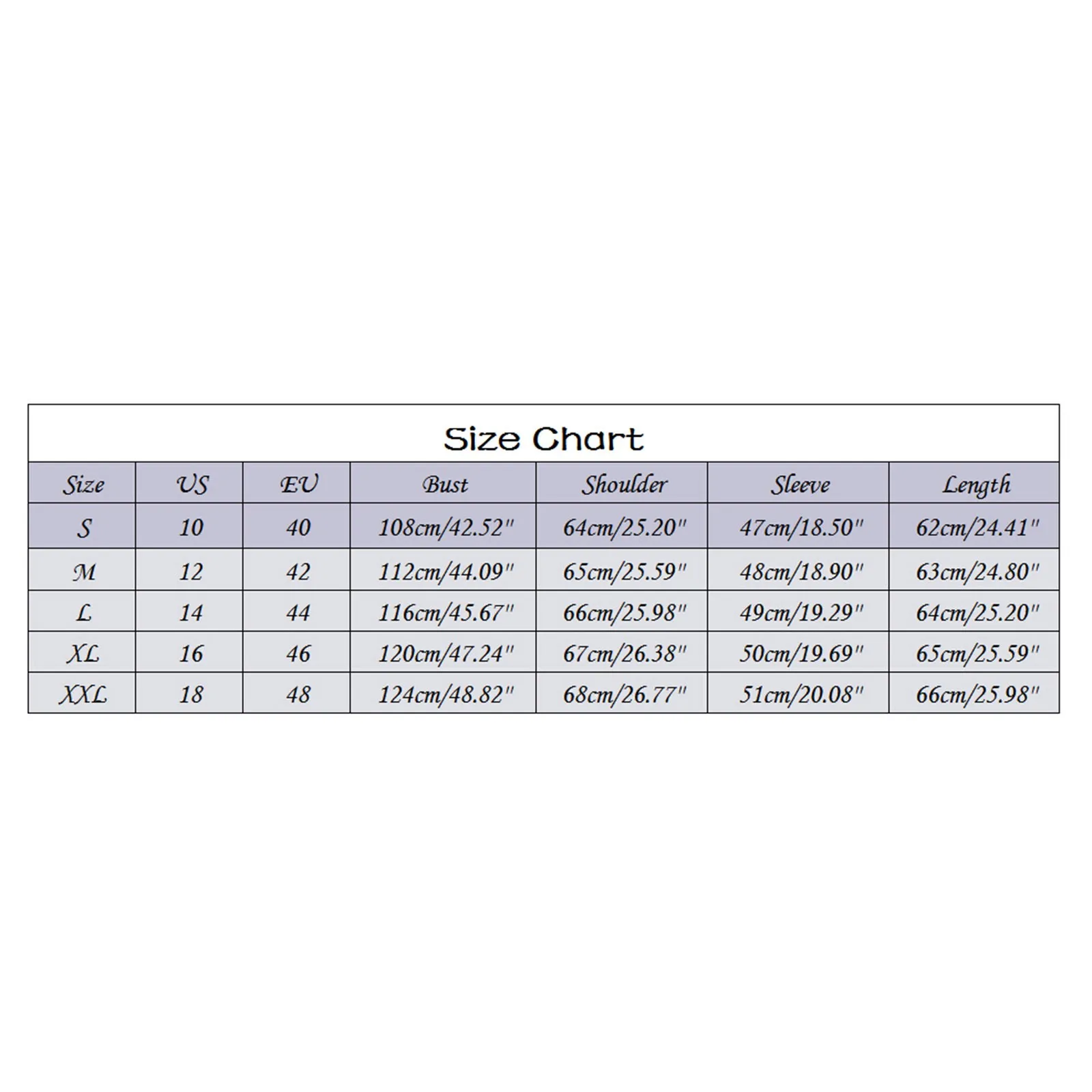Screen dimensions: 1092x1092
Task: Click the XL size row label
Action: click(83, 654)
